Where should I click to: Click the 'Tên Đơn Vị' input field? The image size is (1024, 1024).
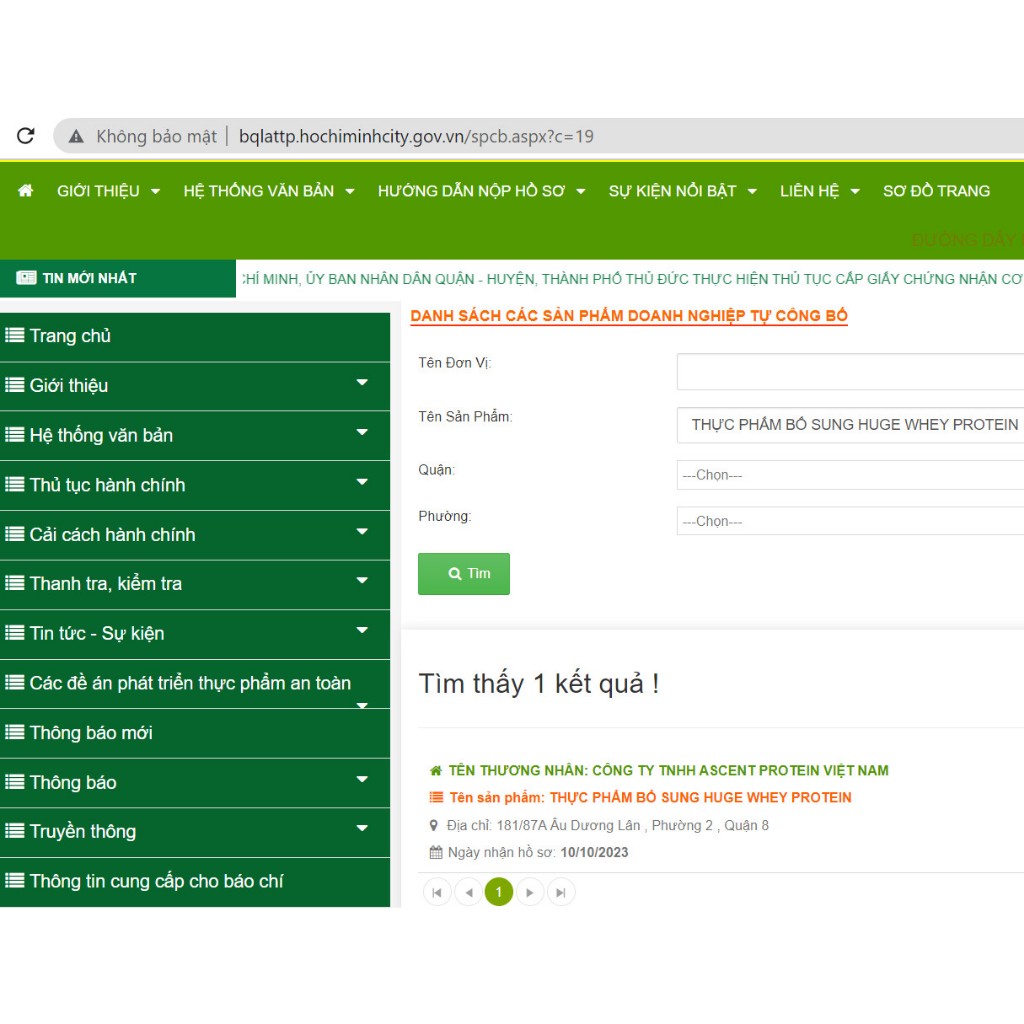pyautogui.click(x=850, y=372)
